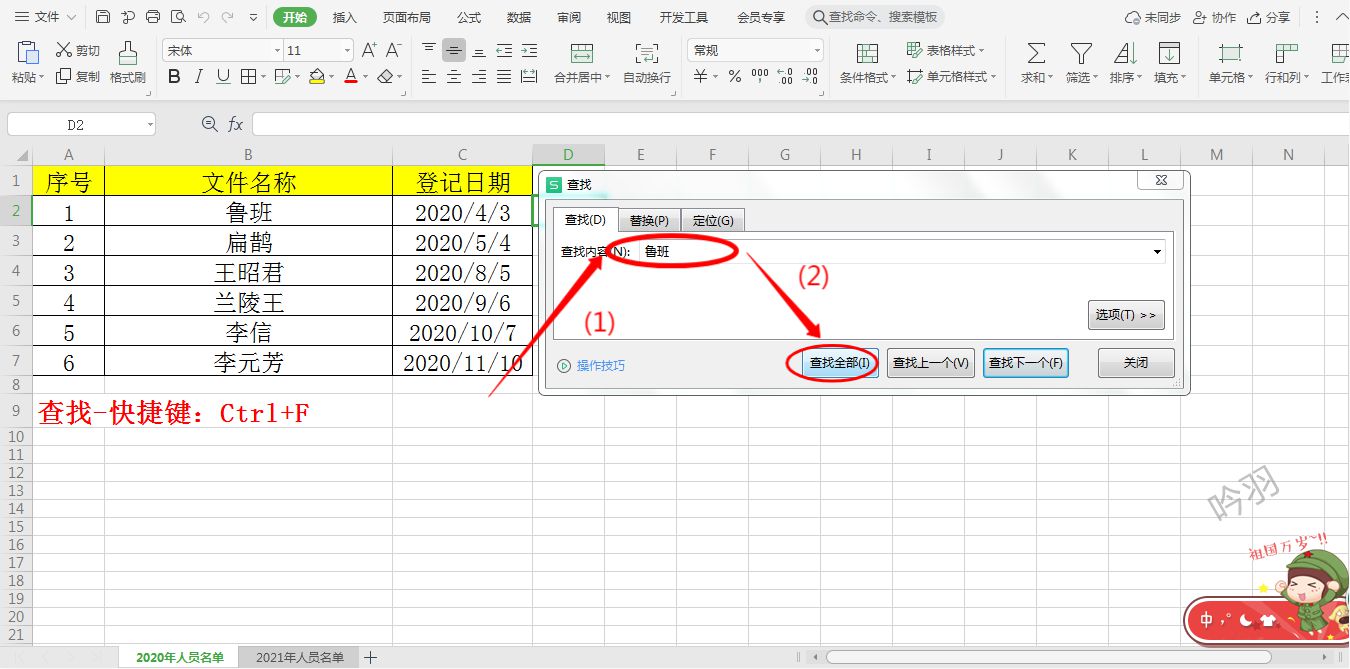Screen dimensions: 1350x669
Task: Click the yellow fill color bucket
Action: tap(316, 76)
